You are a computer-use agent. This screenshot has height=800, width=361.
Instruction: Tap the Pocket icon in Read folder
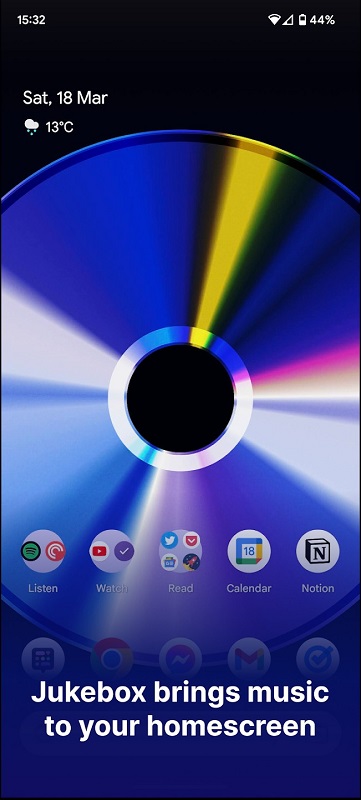[192, 540]
